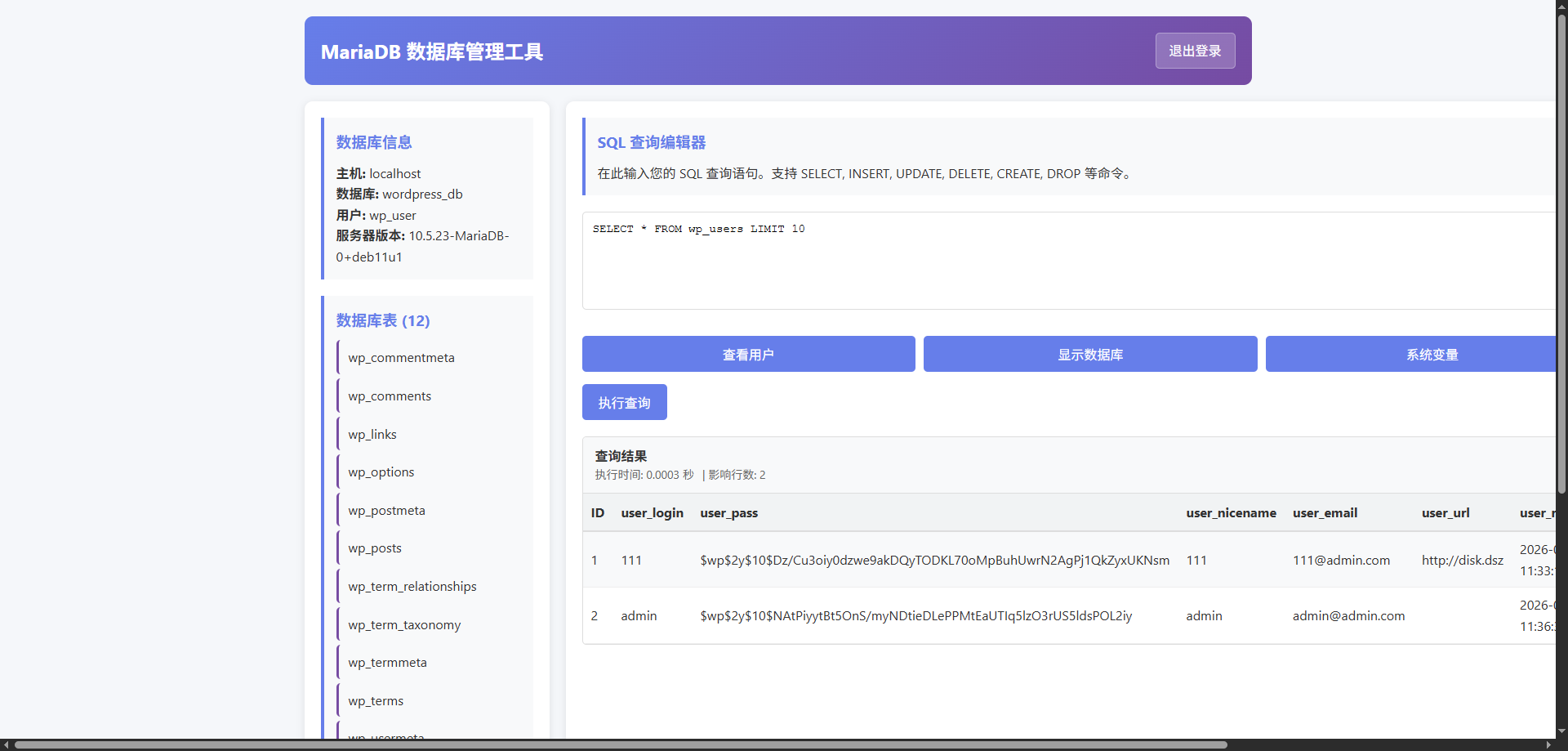Open the wp_posts table
Image resolution: width=1568 pixels, height=751 pixels.
[375, 548]
